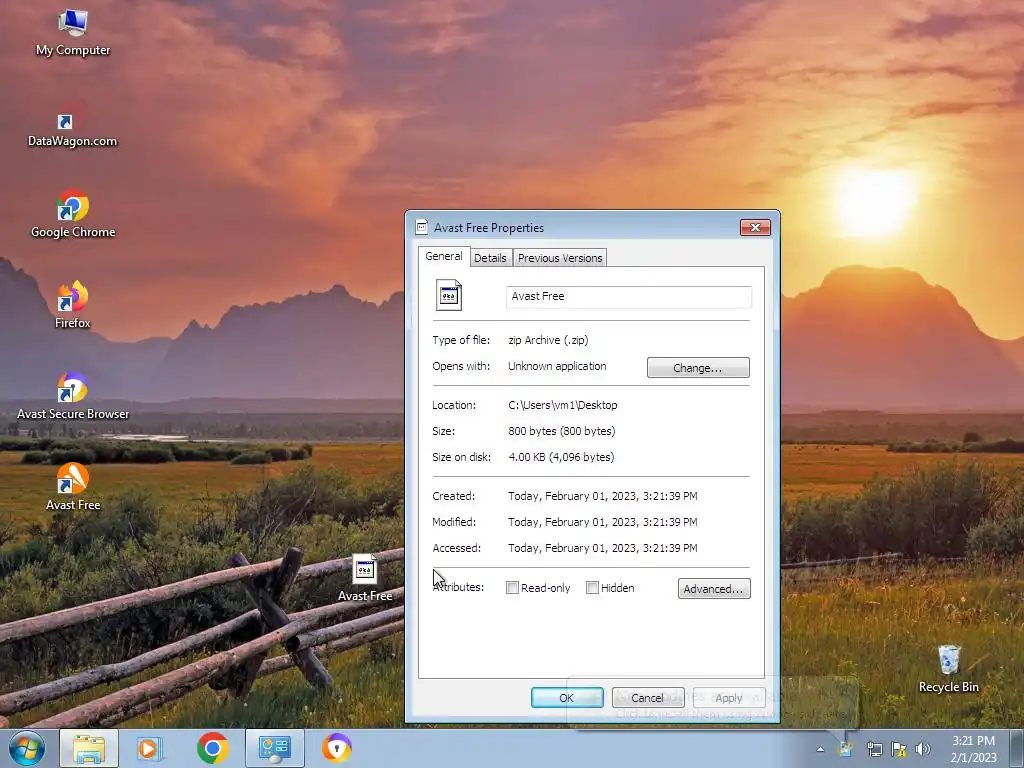Click the file name field containing Avast Free
Screen dimensions: 1024x768
pos(628,296)
